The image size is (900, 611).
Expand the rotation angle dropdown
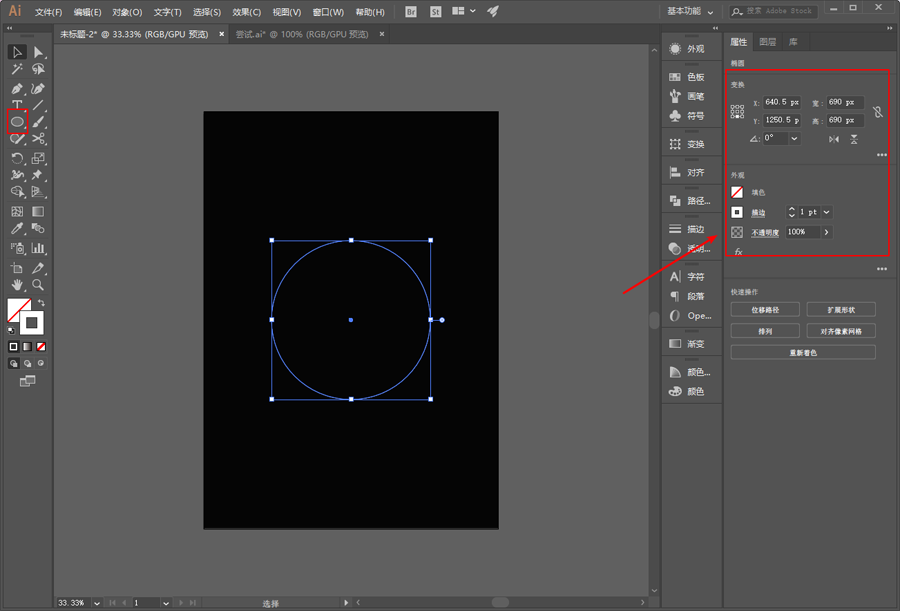tap(794, 138)
